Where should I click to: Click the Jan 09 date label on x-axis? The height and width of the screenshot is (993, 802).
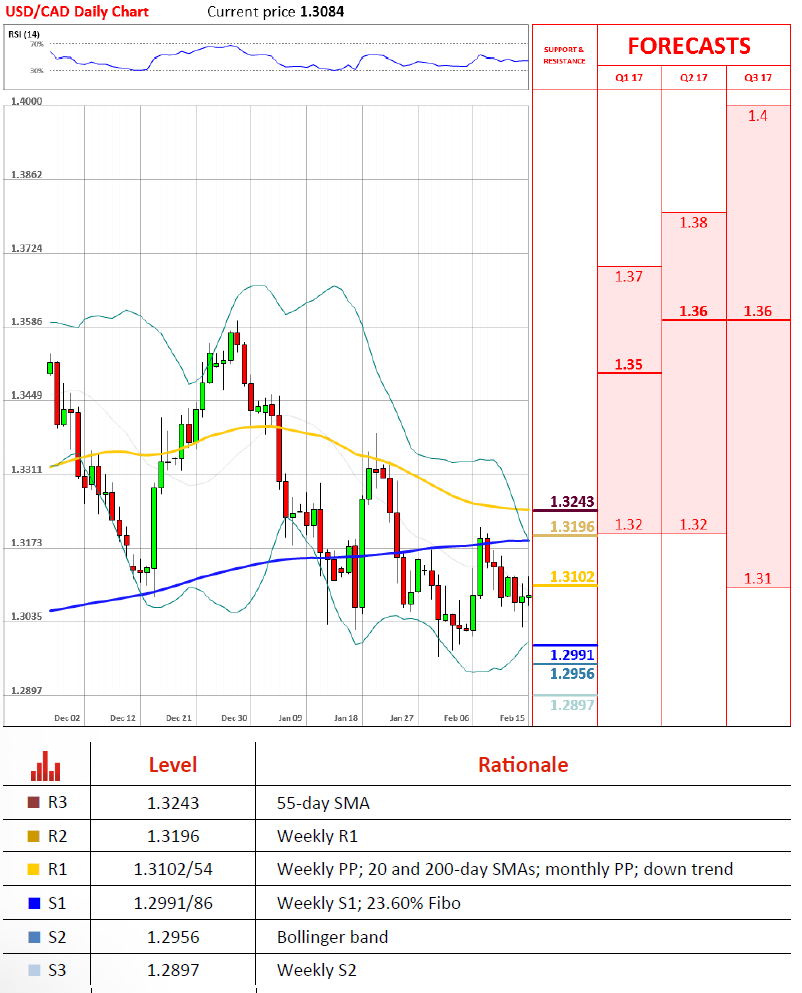(290, 718)
